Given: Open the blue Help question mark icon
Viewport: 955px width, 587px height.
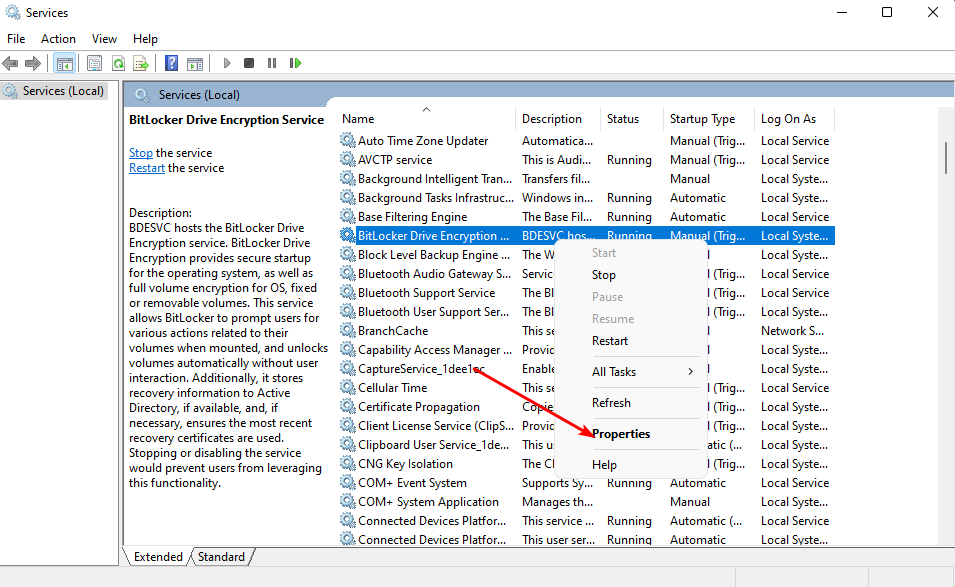Looking at the screenshot, I should point(172,63).
